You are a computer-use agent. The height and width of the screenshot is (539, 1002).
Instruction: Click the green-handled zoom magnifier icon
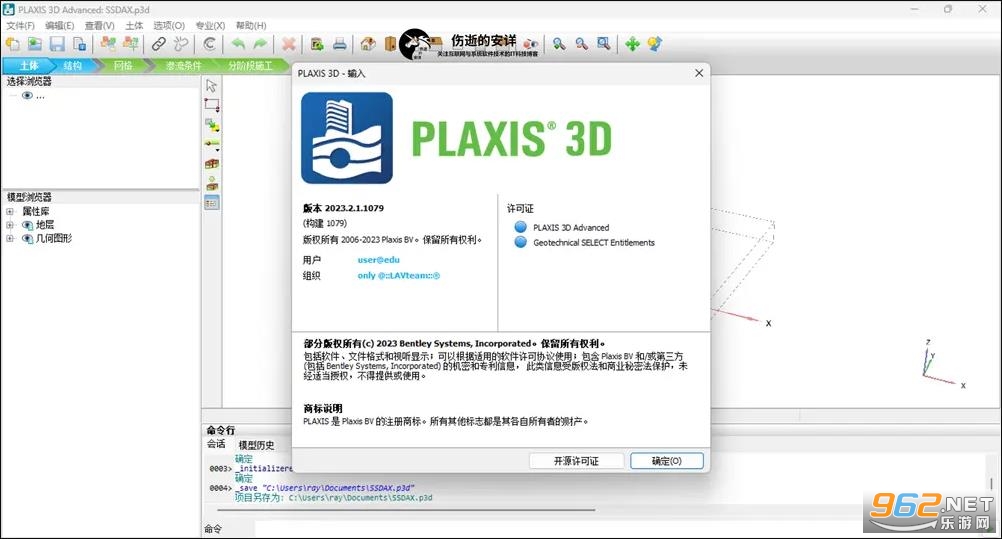click(x=559, y=44)
